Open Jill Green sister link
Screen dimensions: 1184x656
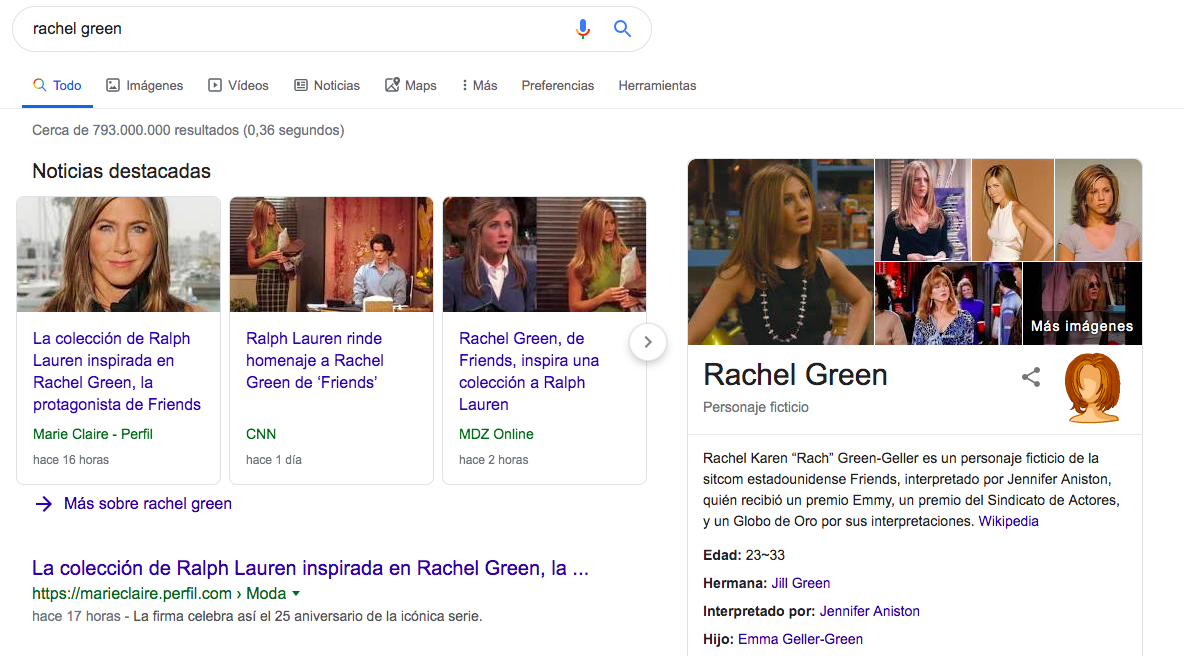(x=800, y=583)
